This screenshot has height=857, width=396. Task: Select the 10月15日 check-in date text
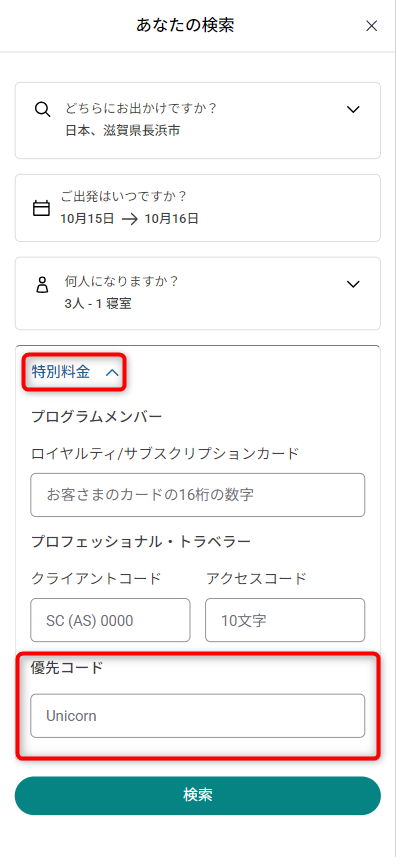click(87, 219)
